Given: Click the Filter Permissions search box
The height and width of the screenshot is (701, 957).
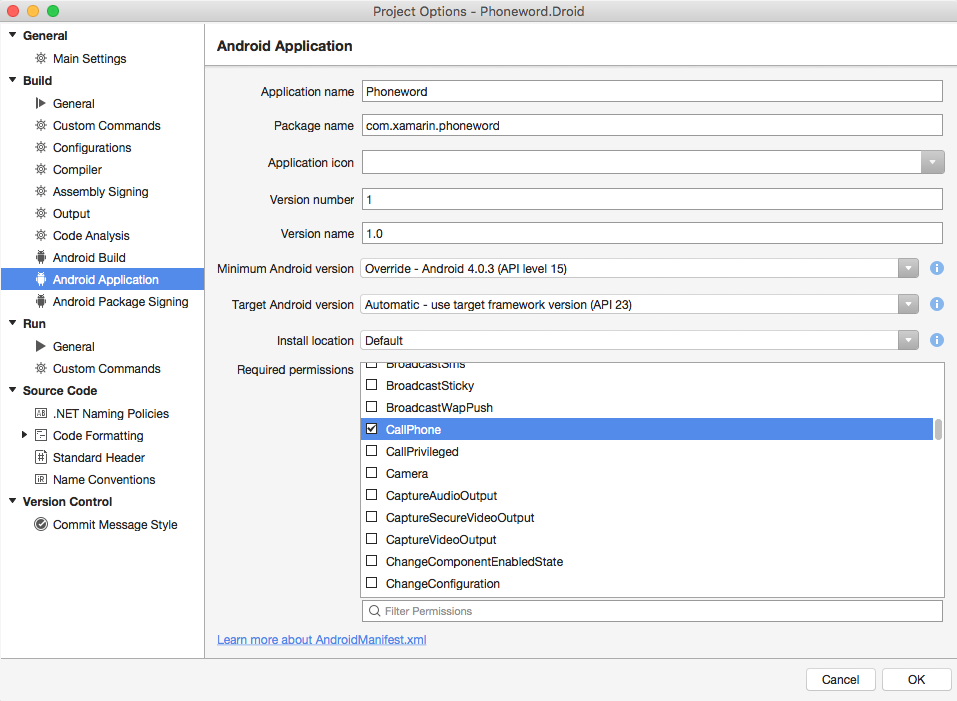Looking at the screenshot, I should (652, 611).
